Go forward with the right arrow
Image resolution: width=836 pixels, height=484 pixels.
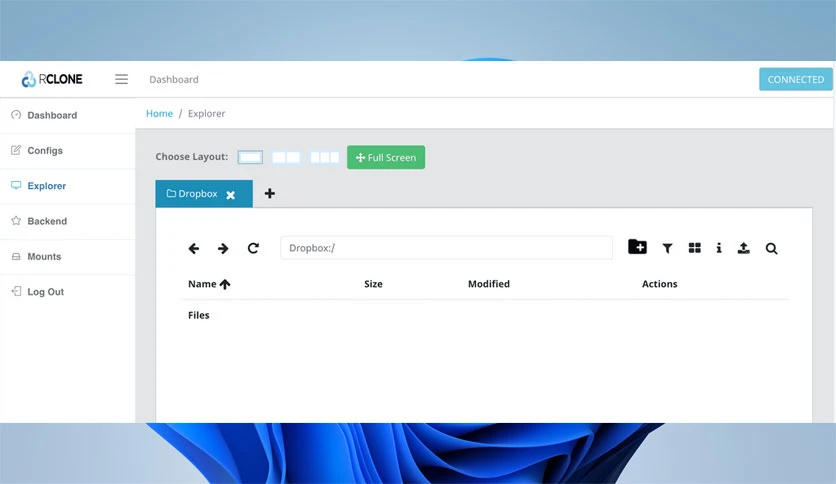(223, 248)
